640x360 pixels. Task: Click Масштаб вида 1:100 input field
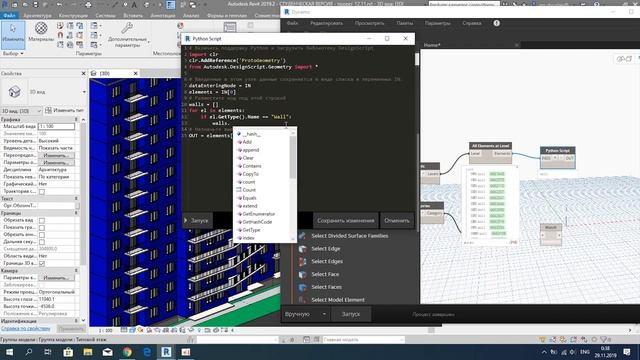click(56, 127)
